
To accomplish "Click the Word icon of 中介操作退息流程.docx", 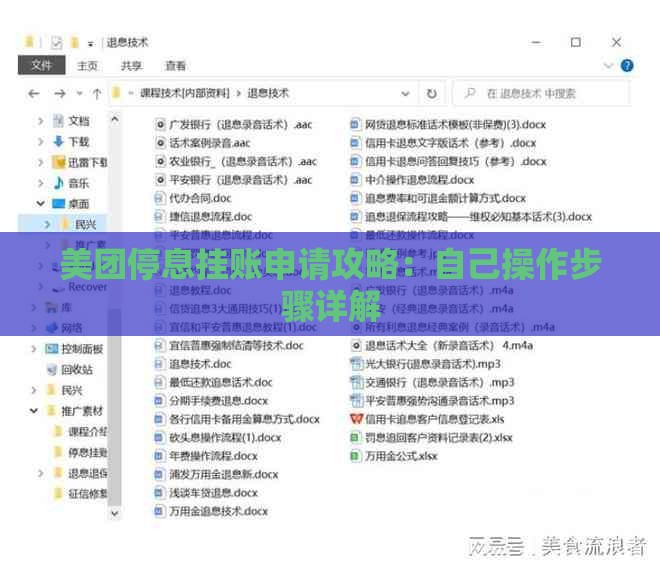I will pos(355,180).
